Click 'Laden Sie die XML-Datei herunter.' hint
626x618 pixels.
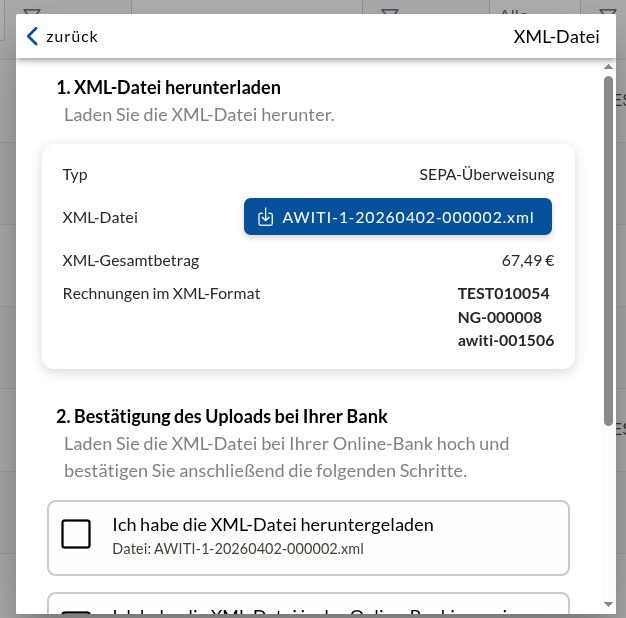click(x=199, y=115)
